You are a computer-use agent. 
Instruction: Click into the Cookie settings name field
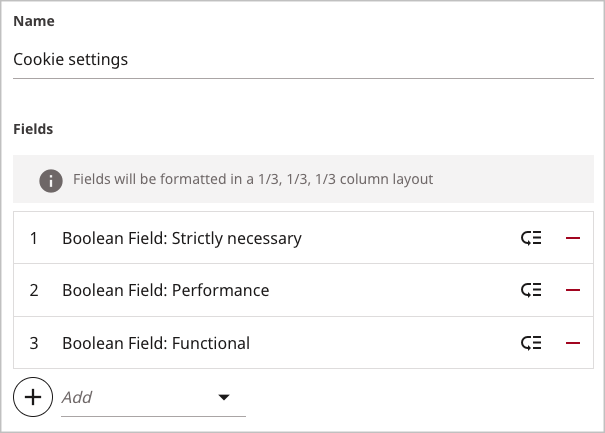pyautogui.click(x=303, y=60)
